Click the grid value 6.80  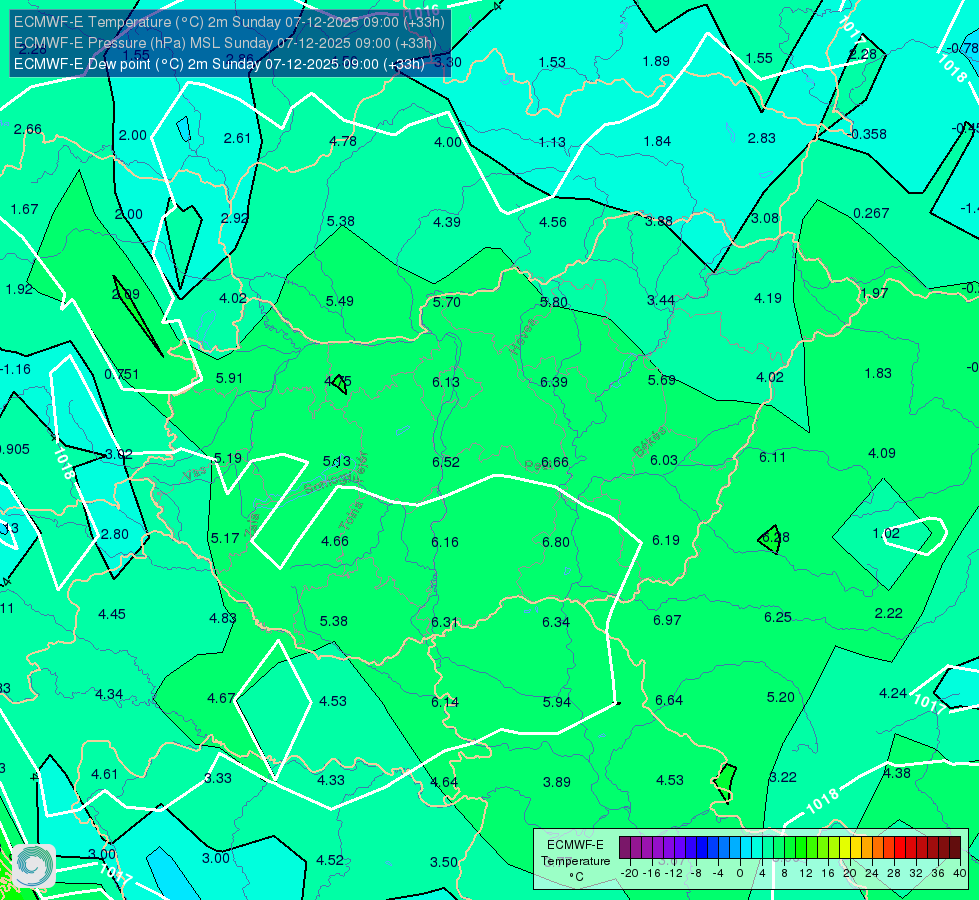[x=556, y=542]
